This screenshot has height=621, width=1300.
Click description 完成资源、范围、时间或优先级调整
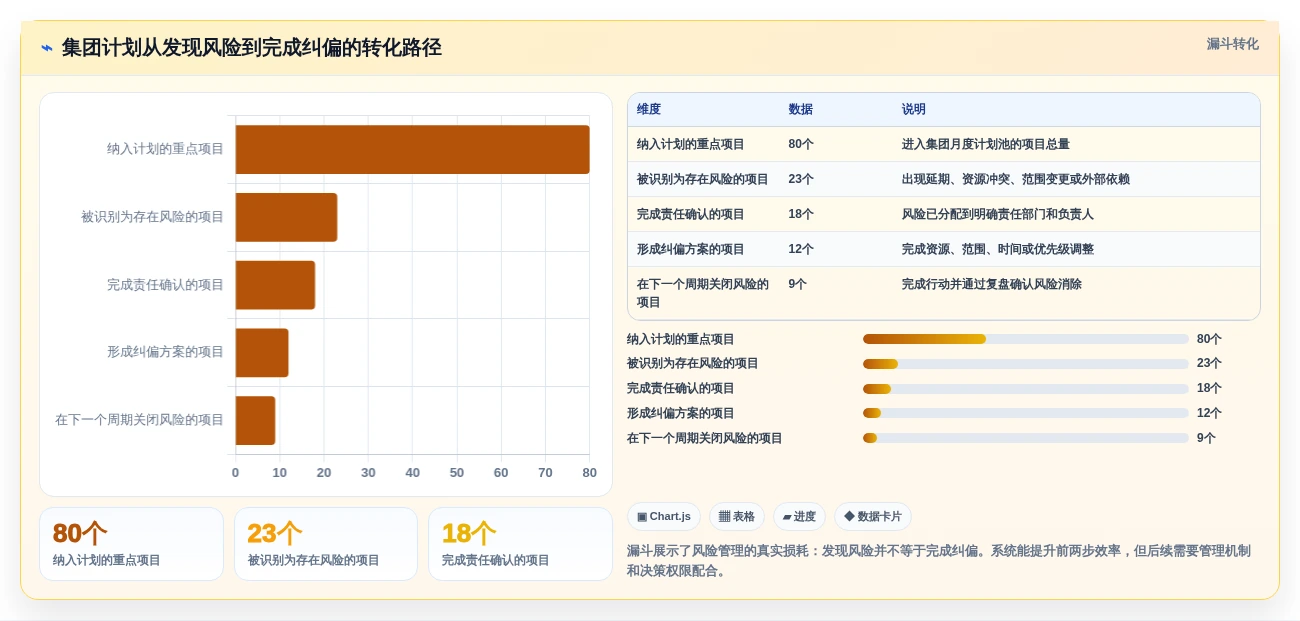click(998, 249)
